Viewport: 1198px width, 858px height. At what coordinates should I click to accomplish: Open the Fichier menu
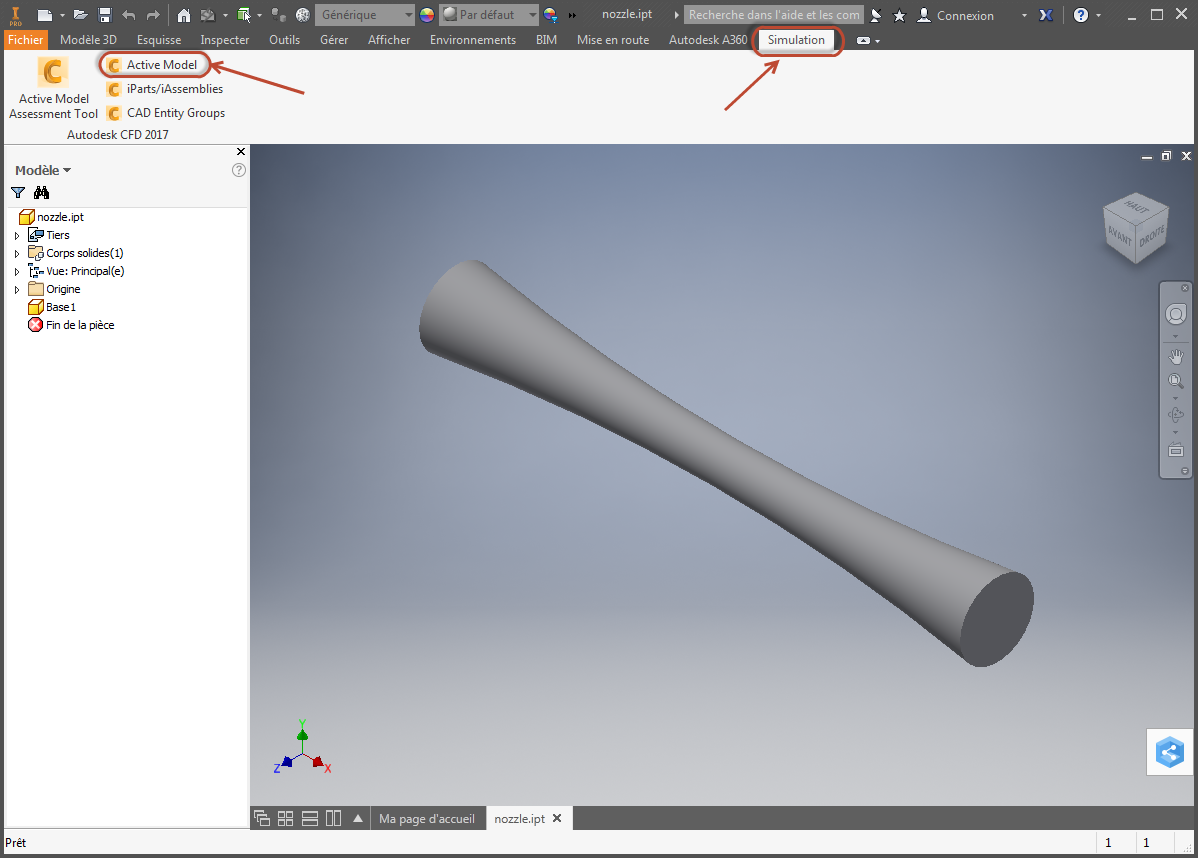tap(25, 40)
